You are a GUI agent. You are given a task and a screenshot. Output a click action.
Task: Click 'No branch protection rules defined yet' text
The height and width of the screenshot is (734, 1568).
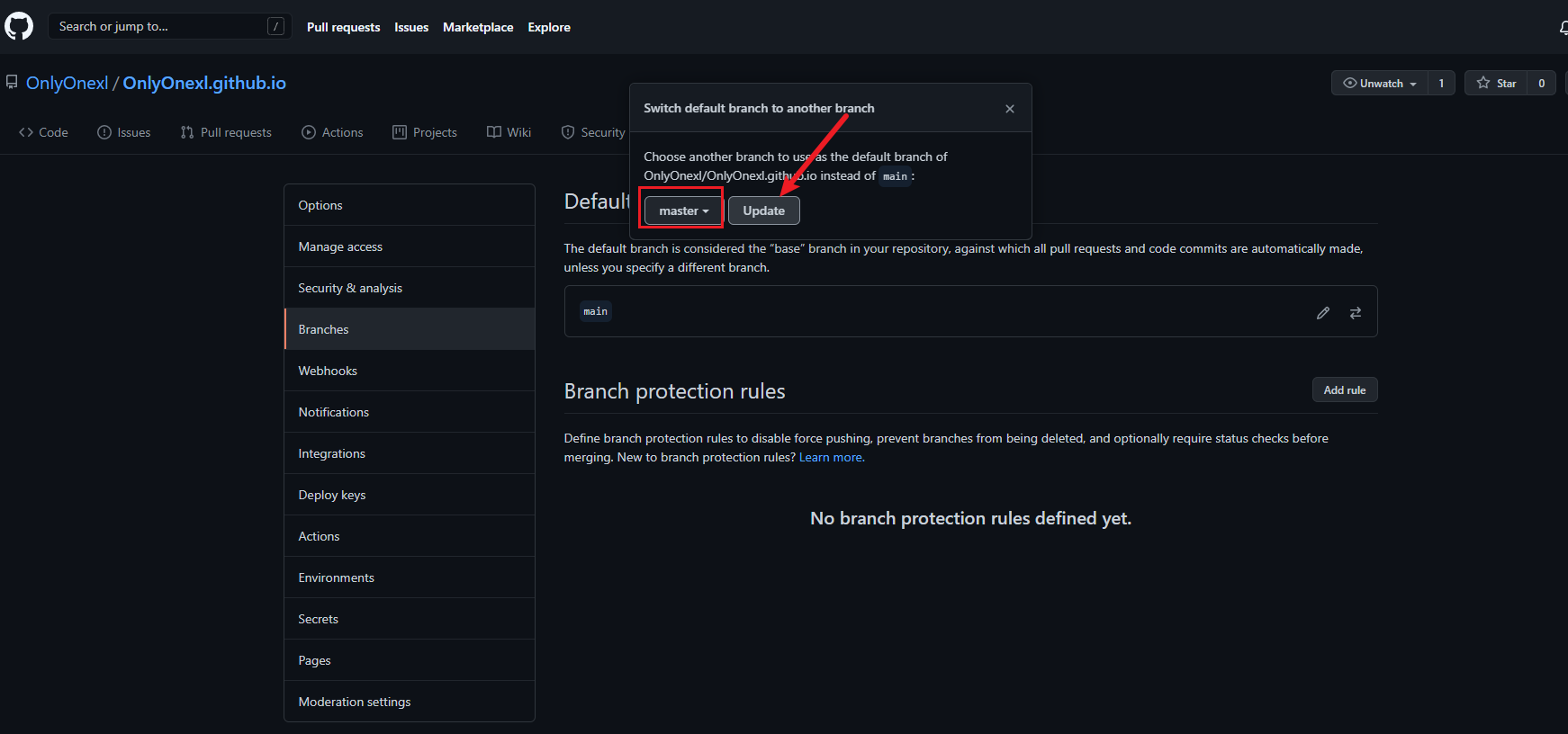tap(970, 518)
